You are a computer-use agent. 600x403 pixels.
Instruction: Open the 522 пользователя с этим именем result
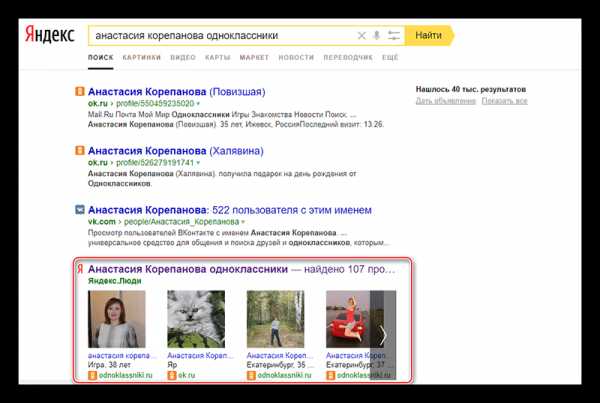(230, 210)
